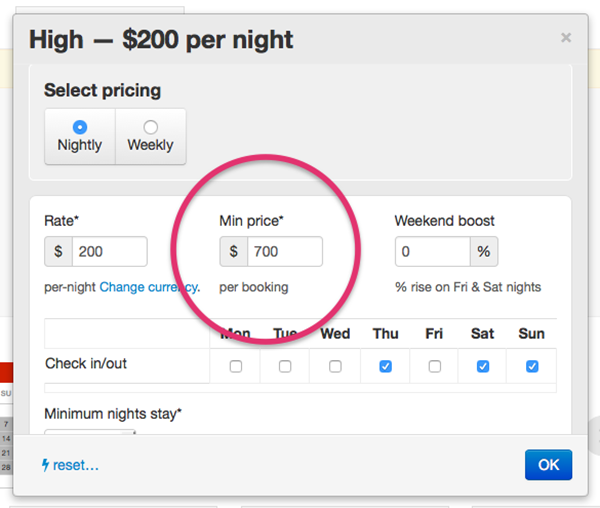Click the Weekend boost input field
The image size is (600, 508).
(433, 251)
